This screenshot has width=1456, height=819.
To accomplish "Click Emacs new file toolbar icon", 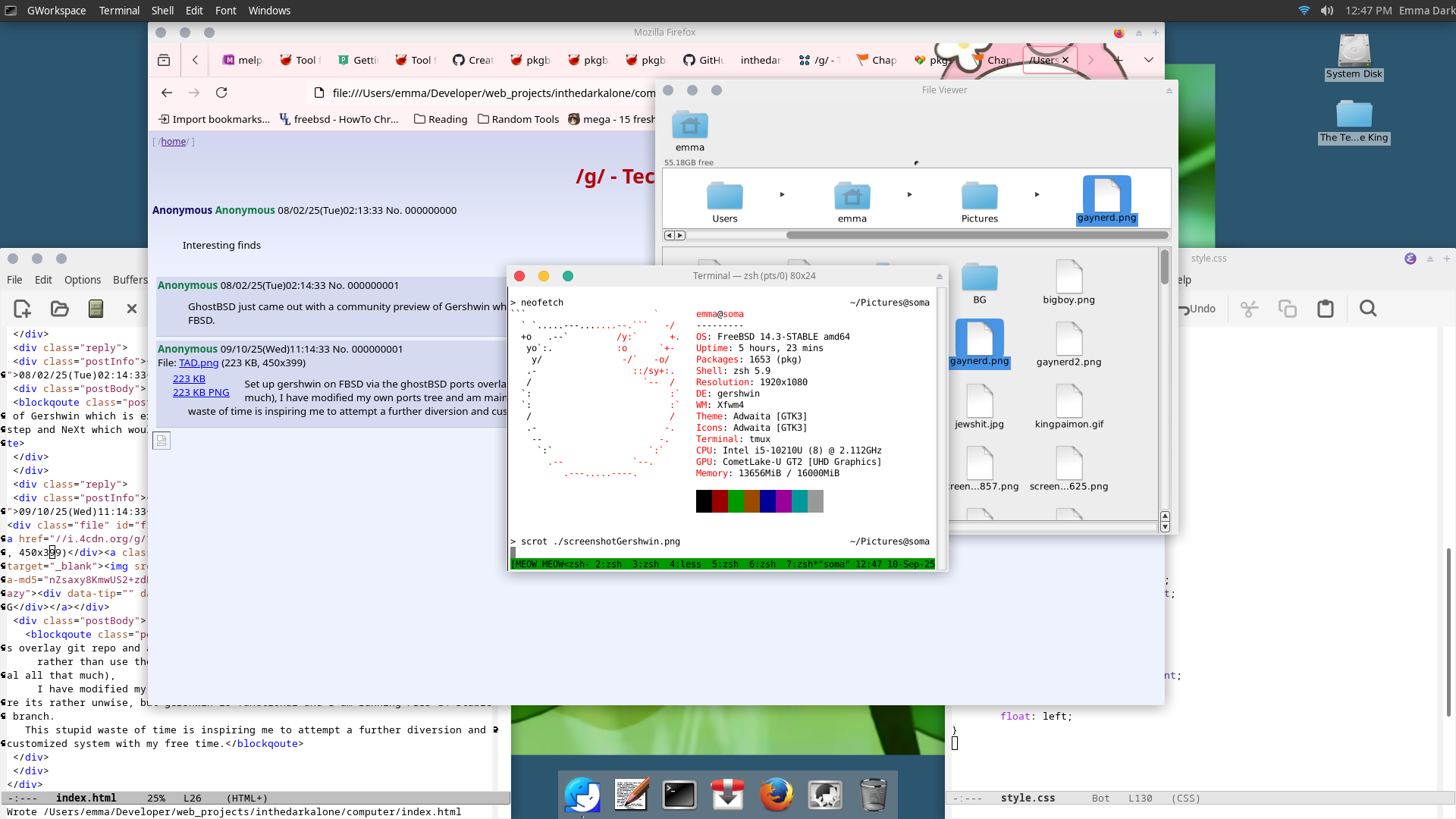I will pyautogui.click(x=22, y=309).
